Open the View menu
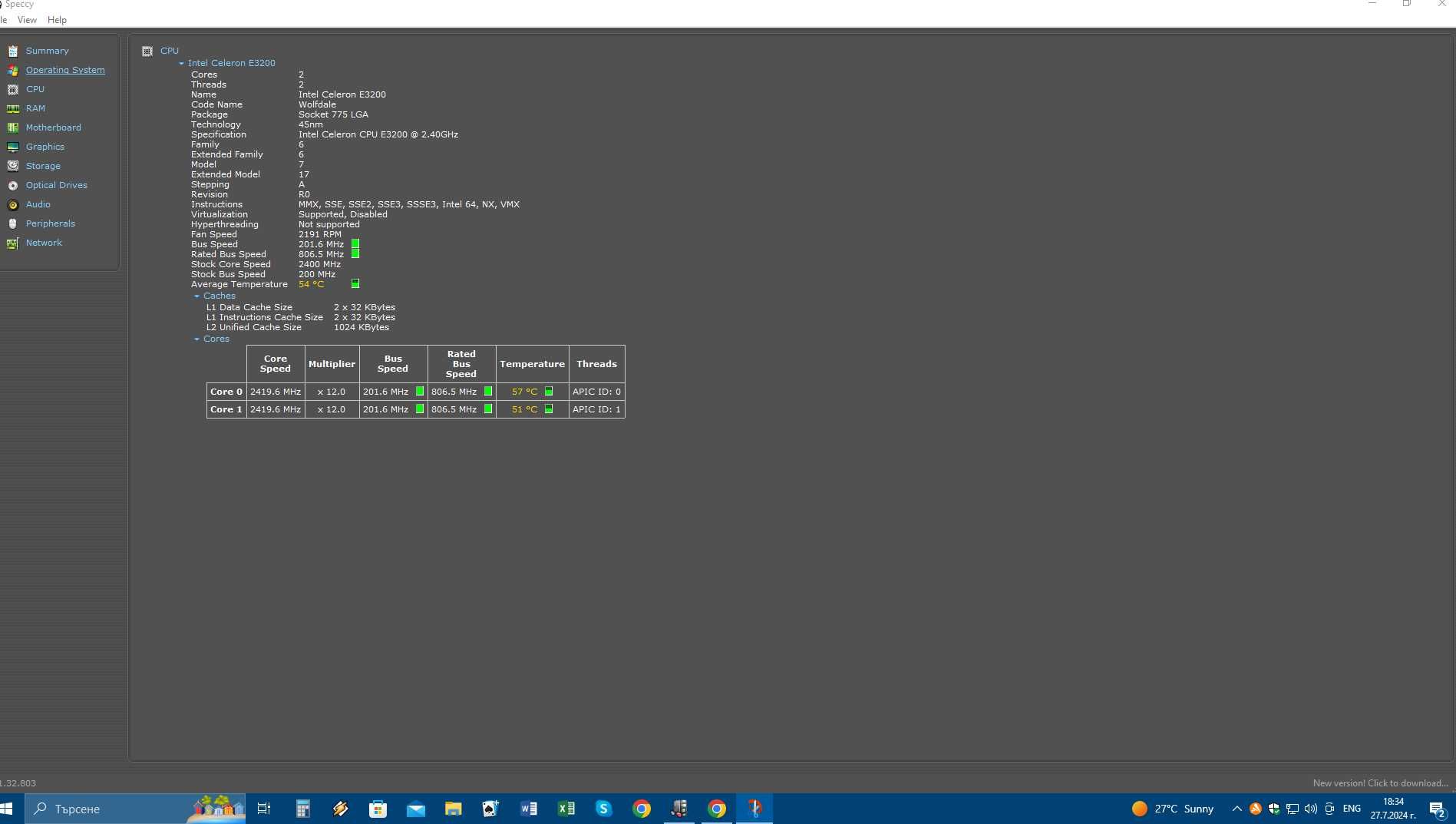 27,20
